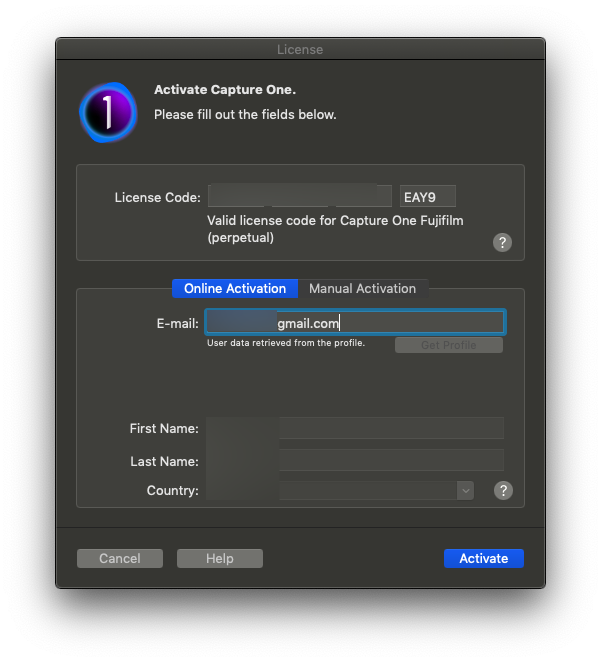Click the 'License' window title

click(x=300, y=49)
